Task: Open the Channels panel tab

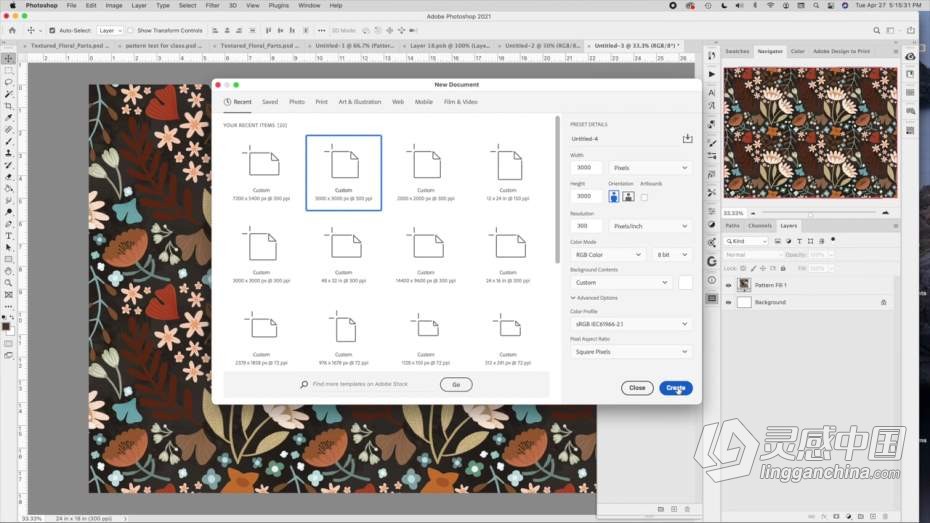Action: [x=760, y=226]
